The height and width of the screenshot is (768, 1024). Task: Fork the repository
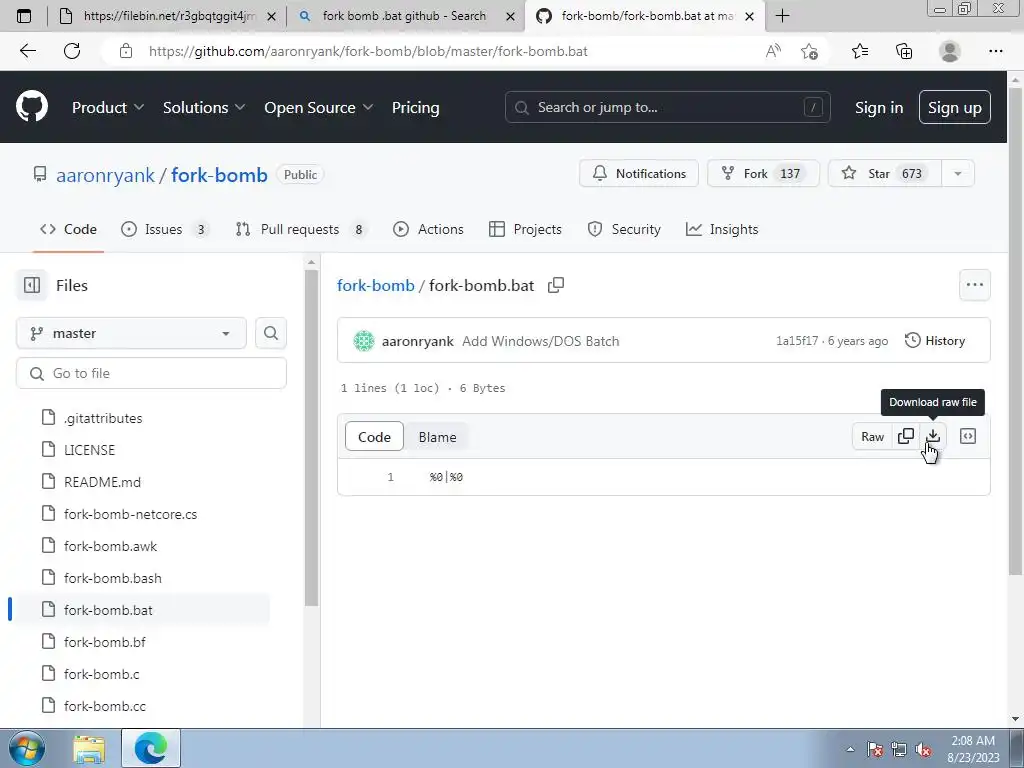coord(763,174)
